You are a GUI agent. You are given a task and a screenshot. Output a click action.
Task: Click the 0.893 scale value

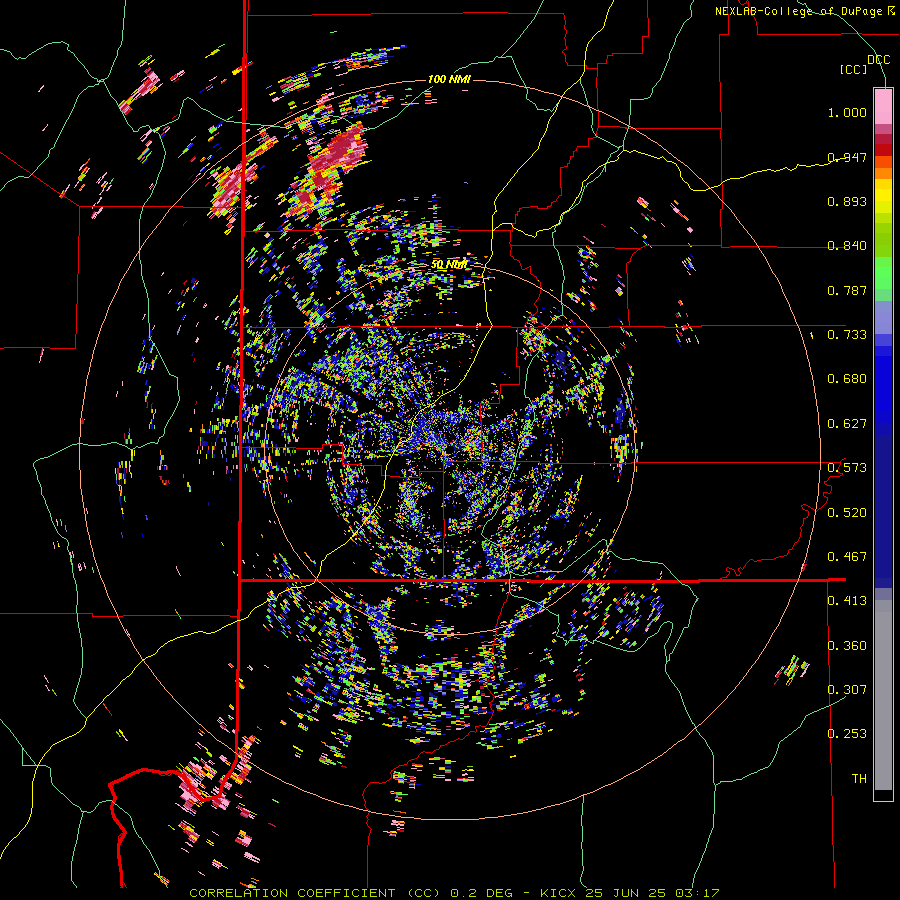tap(847, 201)
